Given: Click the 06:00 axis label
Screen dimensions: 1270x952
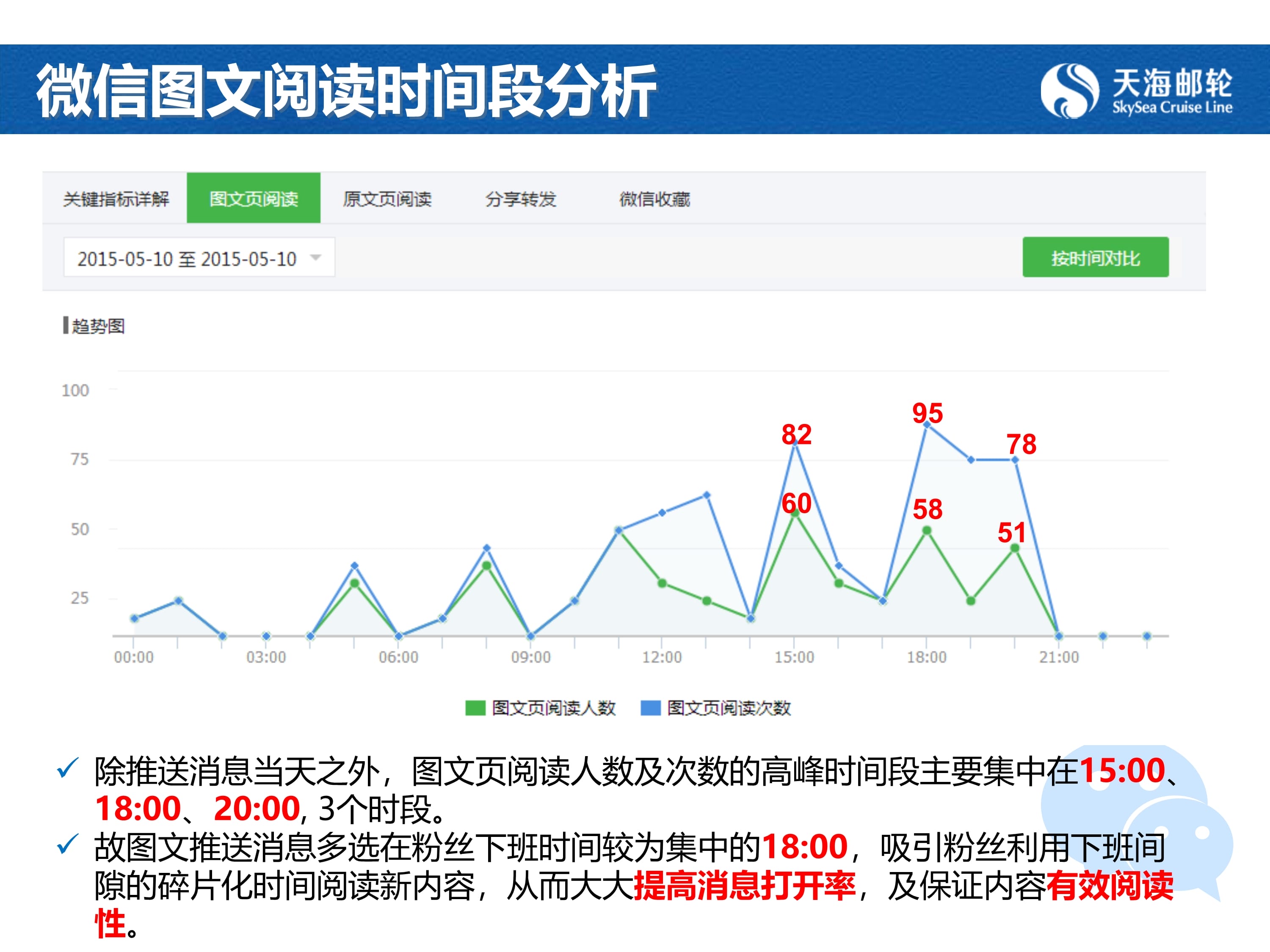Looking at the screenshot, I should click(x=398, y=657).
